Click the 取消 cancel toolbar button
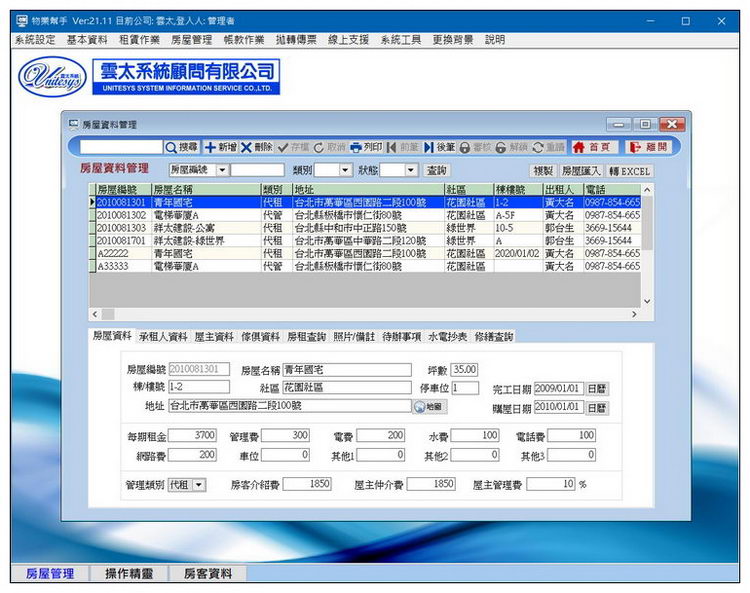Image resolution: width=750 pixels, height=593 pixels. (x=330, y=147)
